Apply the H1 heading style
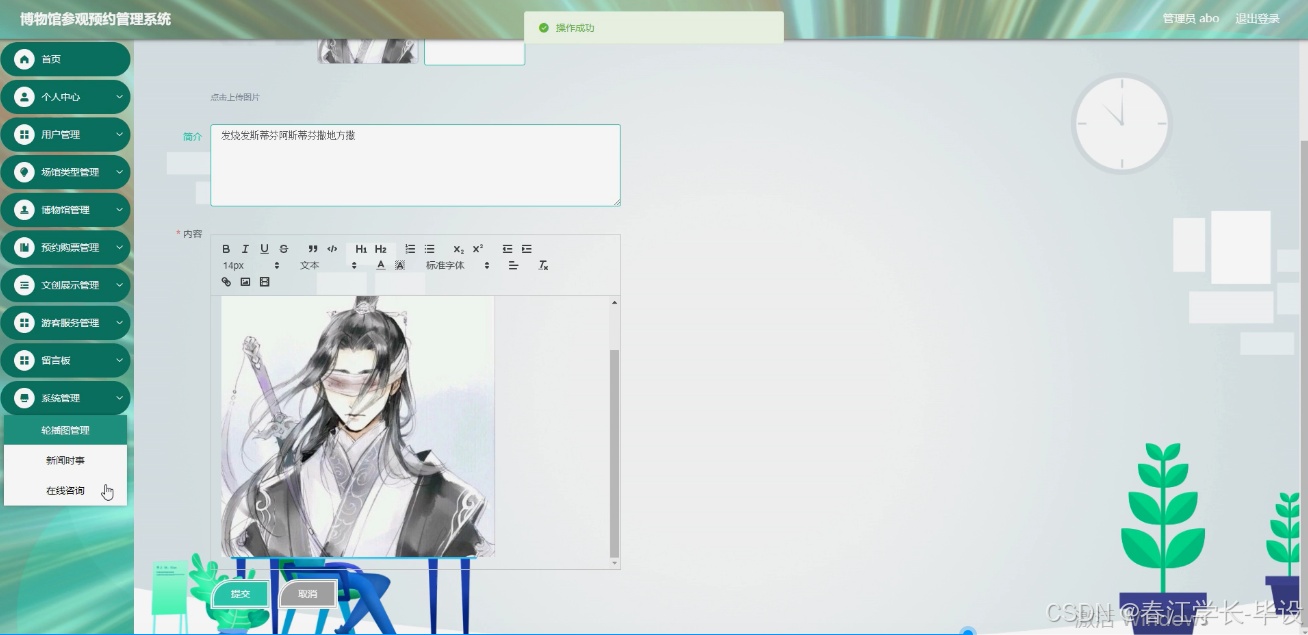 [361, 249]
